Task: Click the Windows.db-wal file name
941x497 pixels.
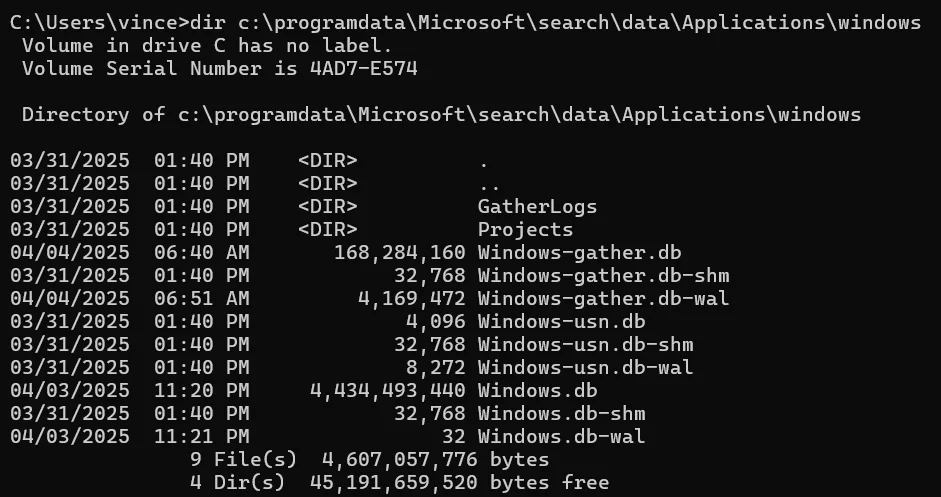Action: [x=561, y=436]
